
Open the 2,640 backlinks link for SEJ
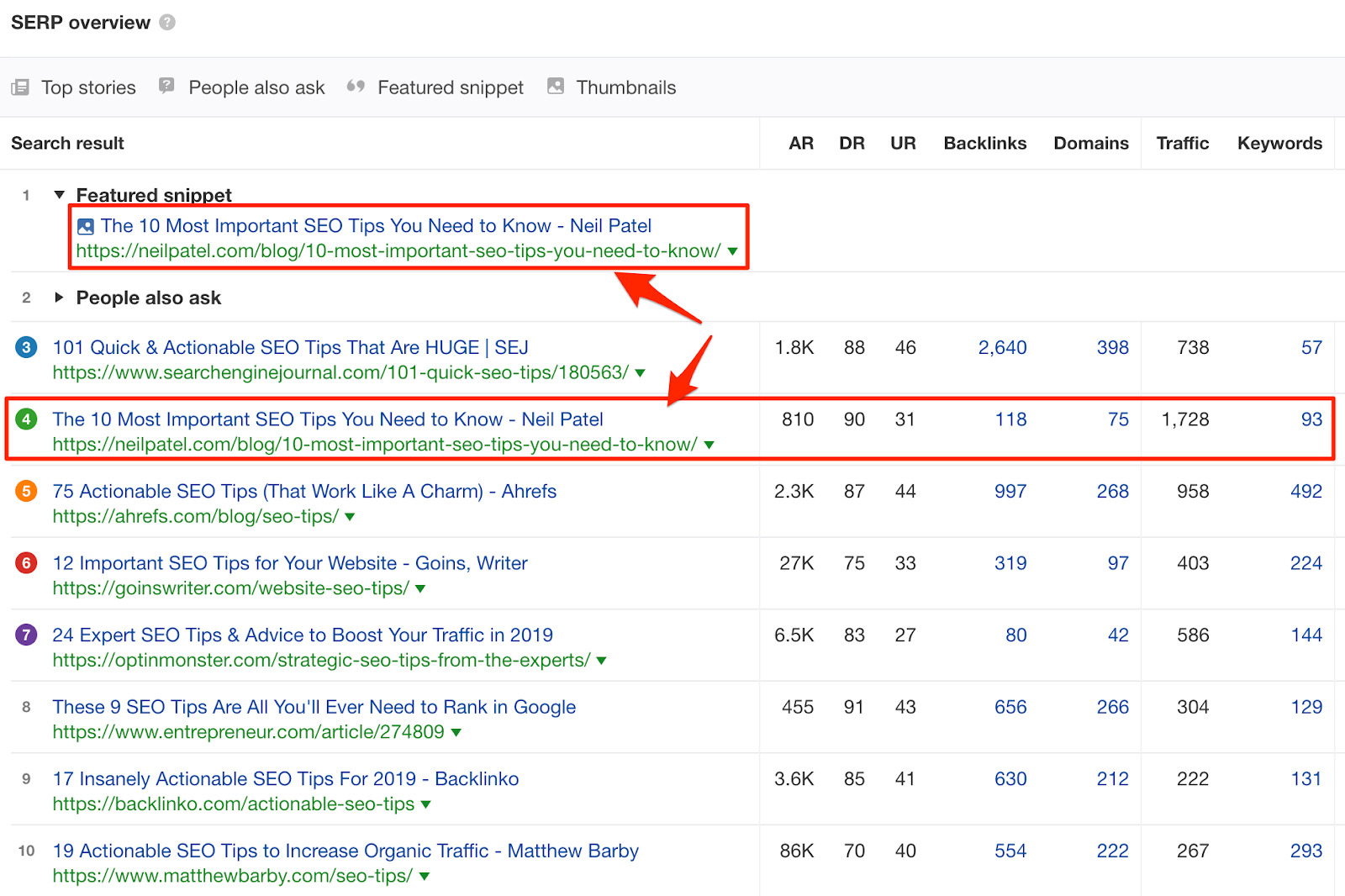point(1002,347)
